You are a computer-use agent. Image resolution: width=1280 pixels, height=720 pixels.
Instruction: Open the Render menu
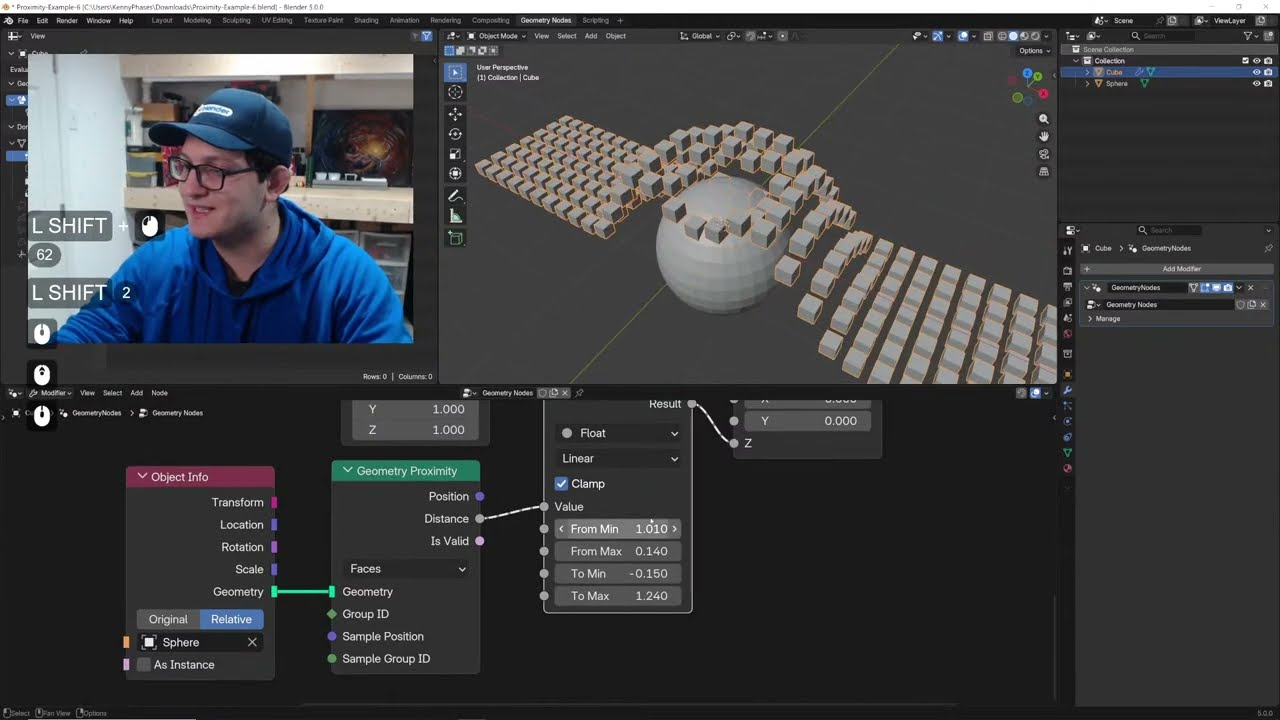67,20
